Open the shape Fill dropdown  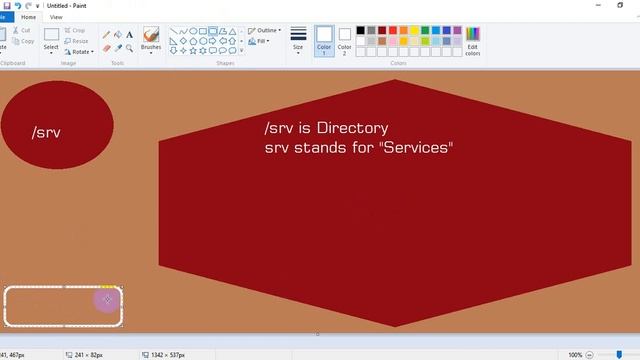tap(259, 41)
